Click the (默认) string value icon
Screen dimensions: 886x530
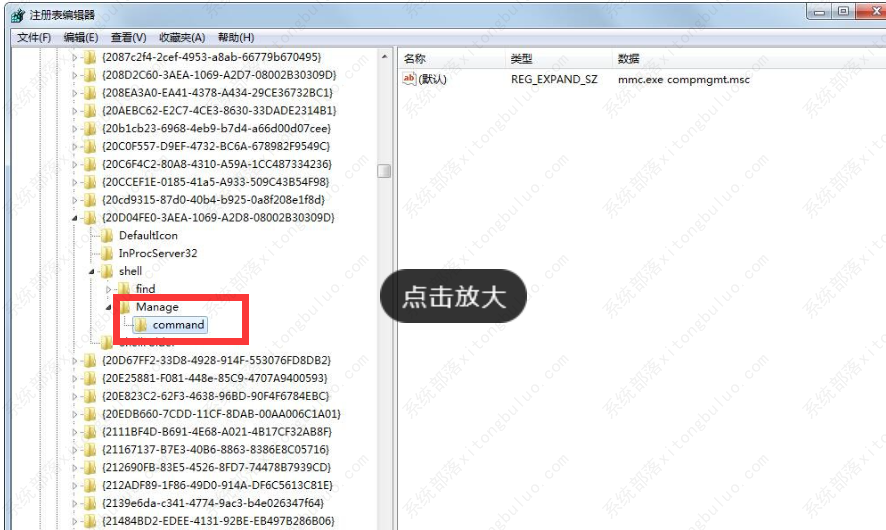(x=409, y=79)
